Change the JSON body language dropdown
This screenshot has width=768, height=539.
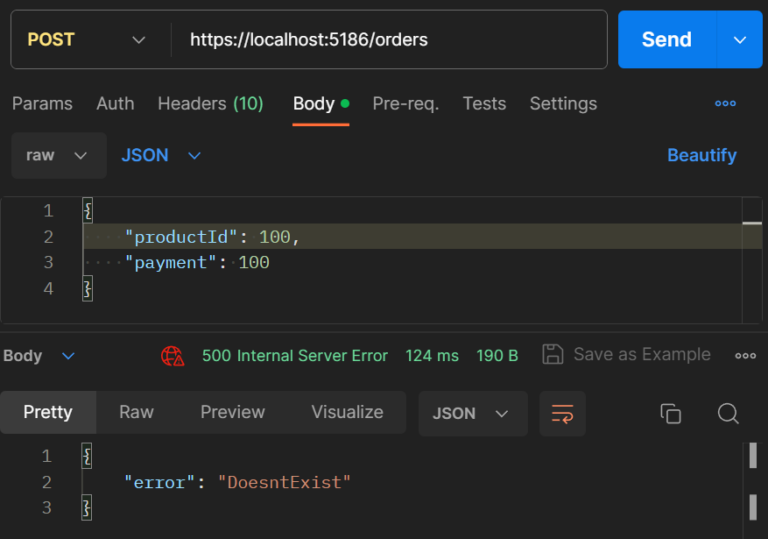pyautogui.click(x=161, y=155)
